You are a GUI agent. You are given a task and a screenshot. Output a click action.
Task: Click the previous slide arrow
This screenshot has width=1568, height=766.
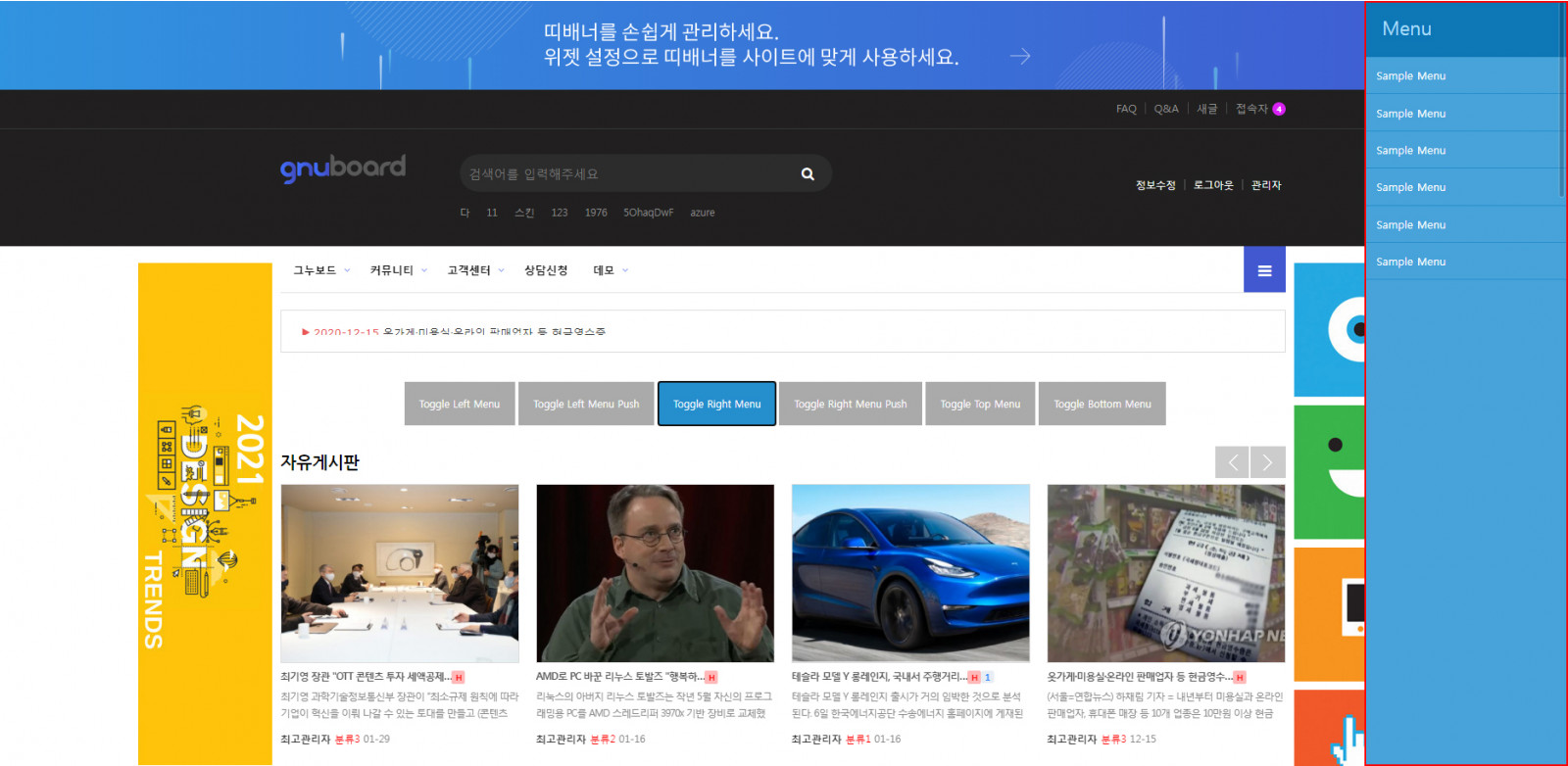[1232, 462]
